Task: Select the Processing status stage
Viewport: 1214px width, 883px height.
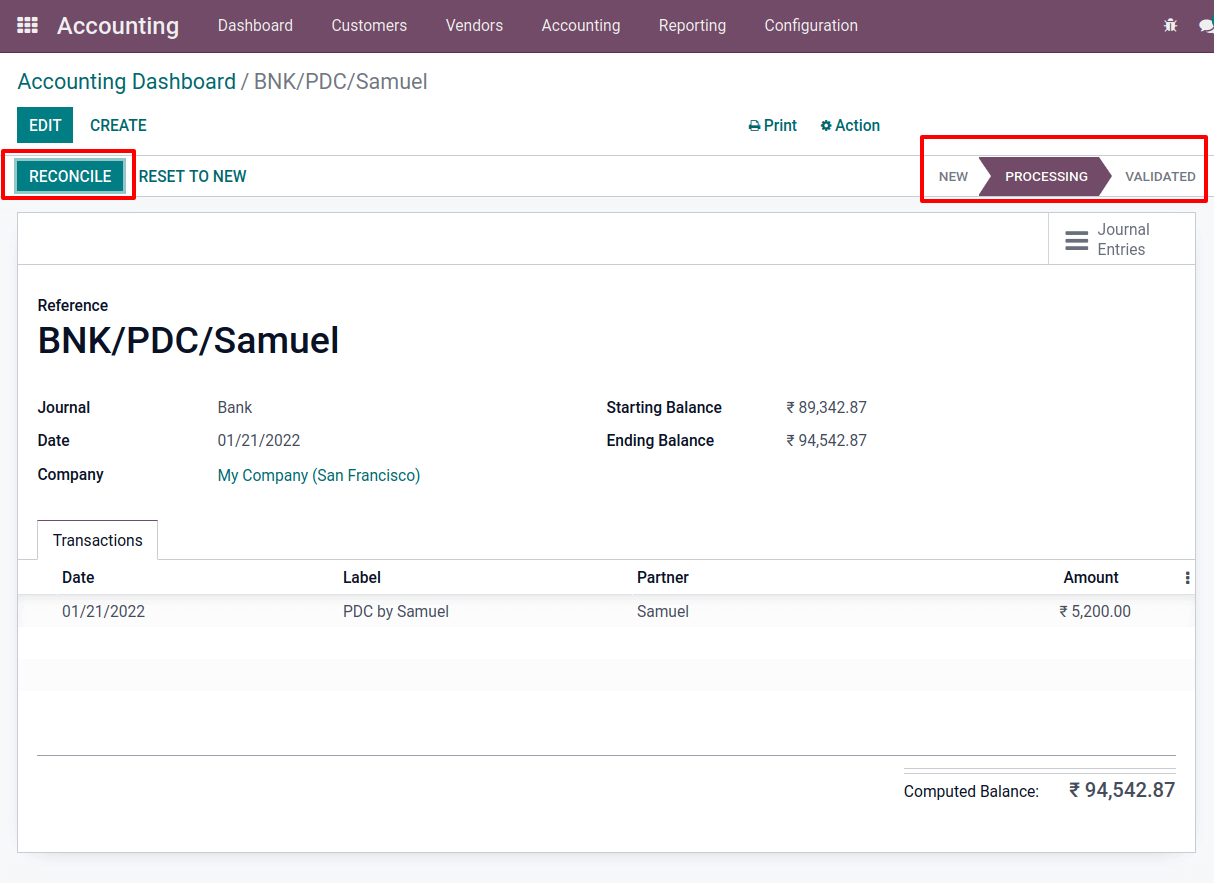Action: pos(1046,176)
